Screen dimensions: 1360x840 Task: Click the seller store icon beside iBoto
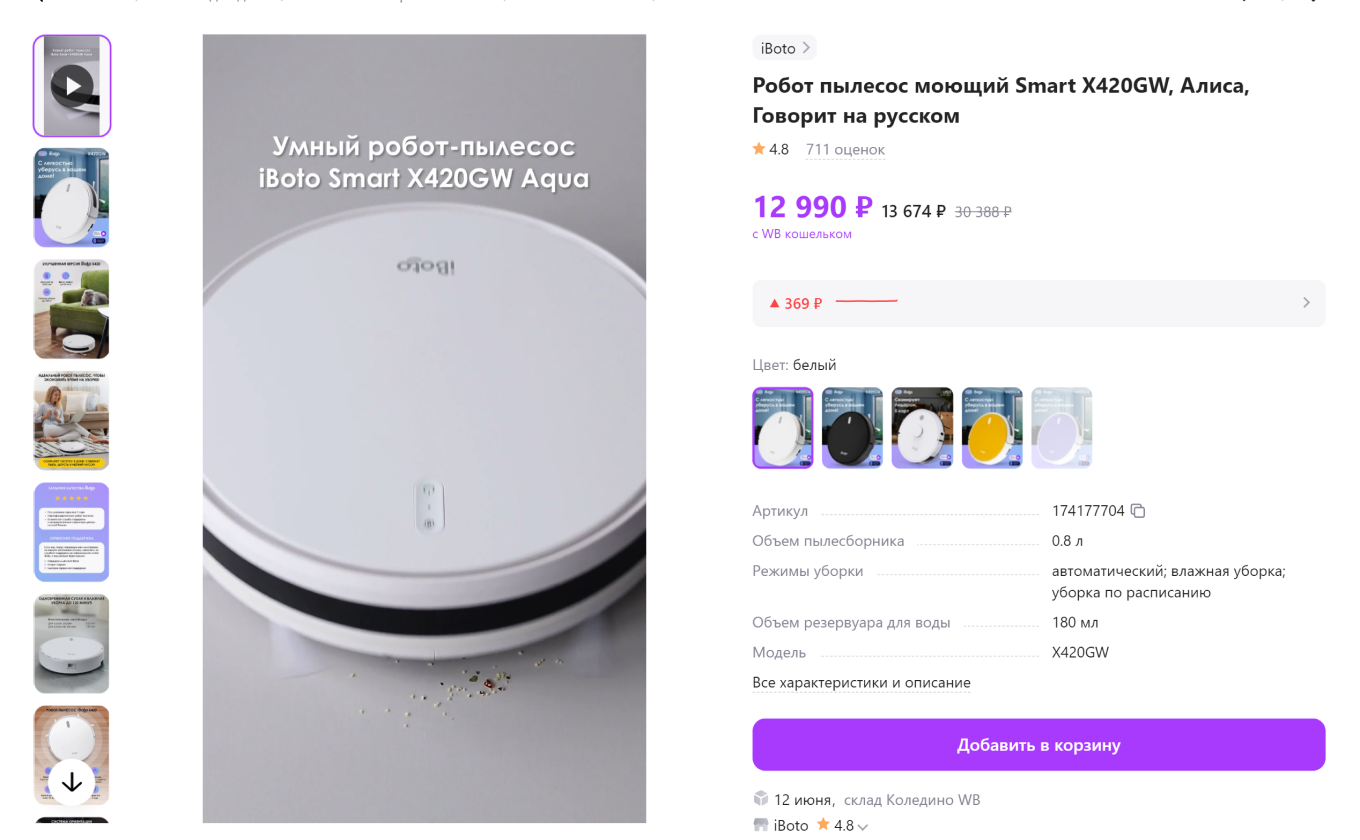(x=761, y=825)
